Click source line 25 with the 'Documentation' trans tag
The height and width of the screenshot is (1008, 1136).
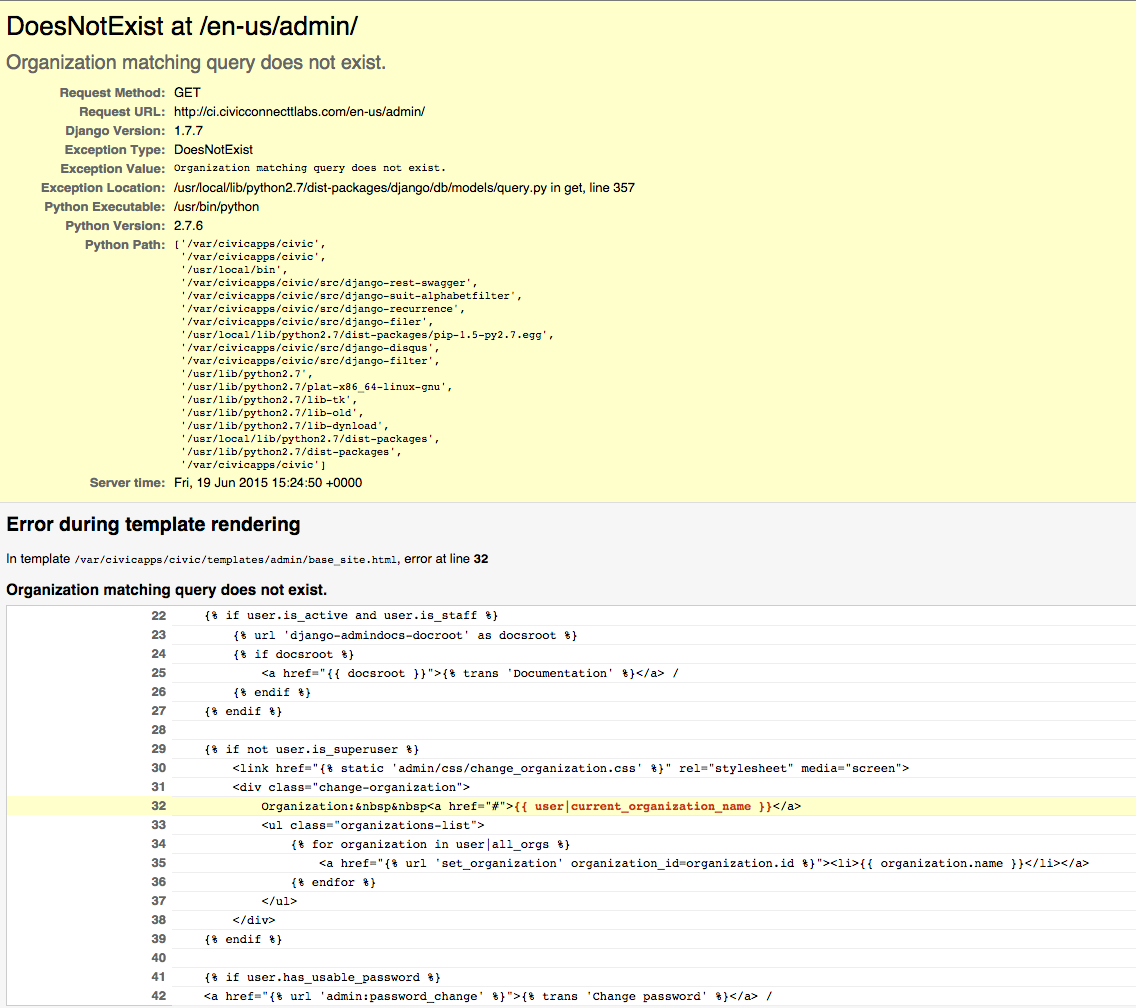pyautogui.click(x=469, y=673)
